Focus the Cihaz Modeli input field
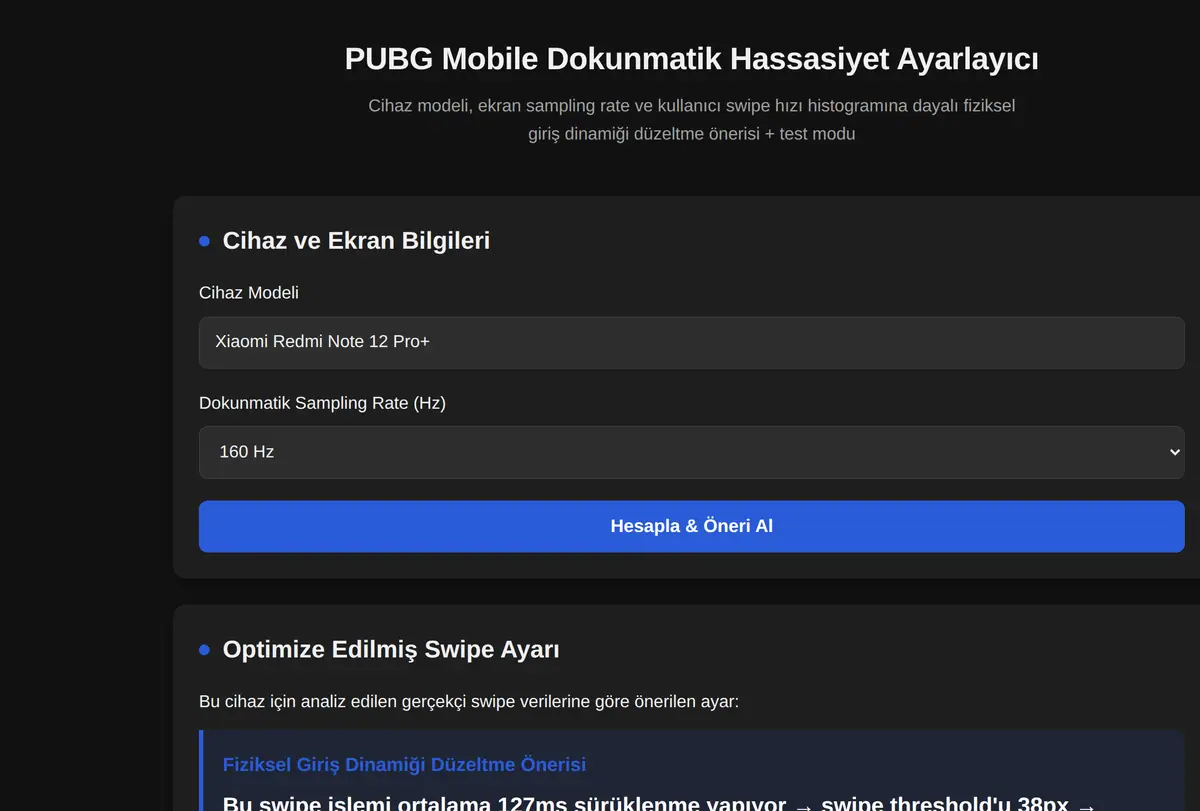The height and width of the screenshot is (811, 1200). pyautogui.click(x=691, y=342)
